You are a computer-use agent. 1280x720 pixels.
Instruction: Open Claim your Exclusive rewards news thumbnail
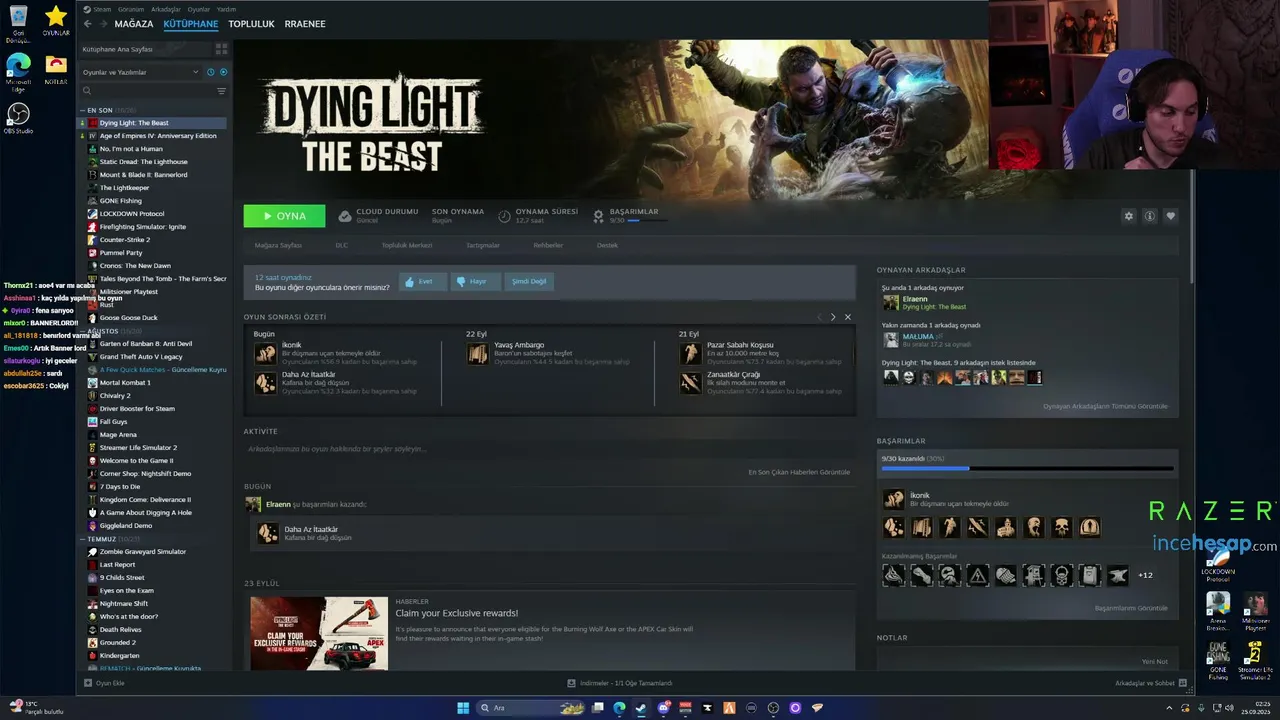tap(319, 633)
